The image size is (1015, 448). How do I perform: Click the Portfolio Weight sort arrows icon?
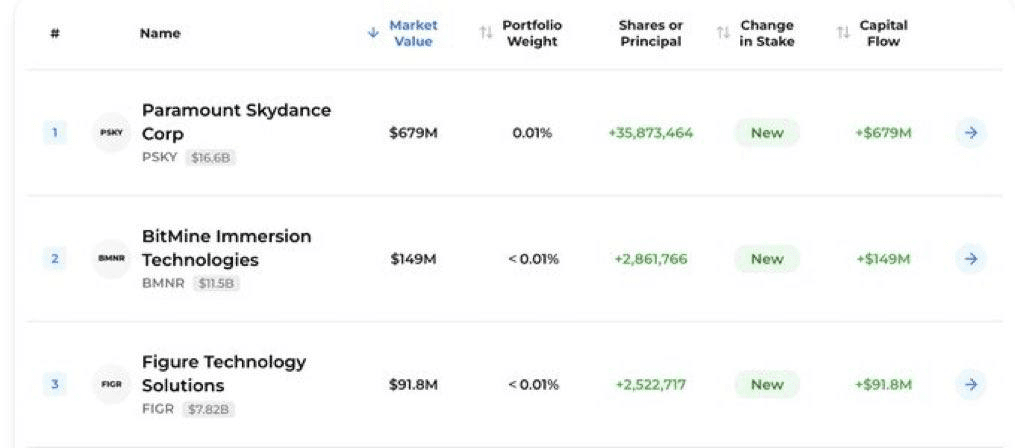(x=486, y=33)
